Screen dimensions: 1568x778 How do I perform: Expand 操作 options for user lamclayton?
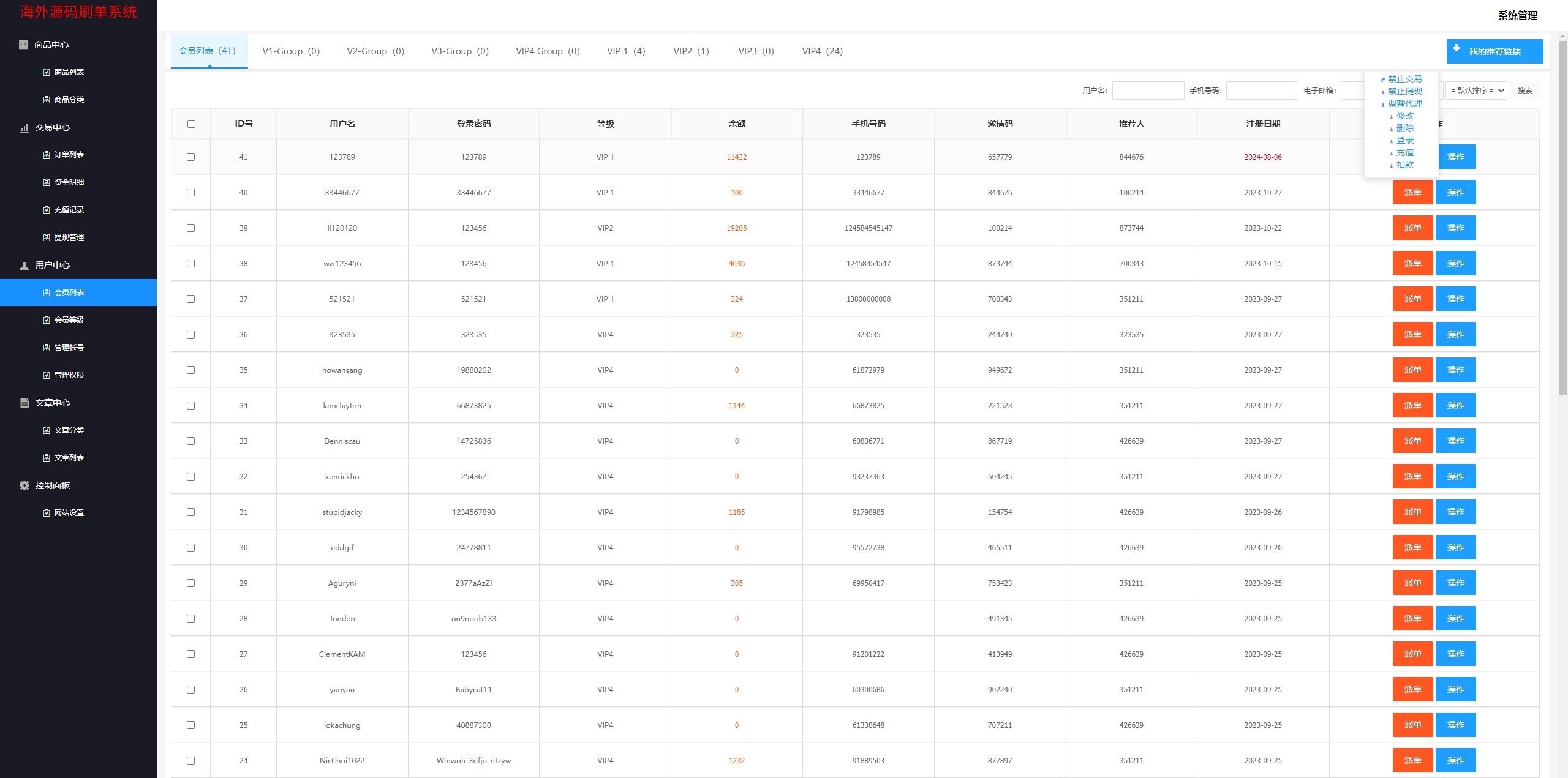click(1455, 405)
